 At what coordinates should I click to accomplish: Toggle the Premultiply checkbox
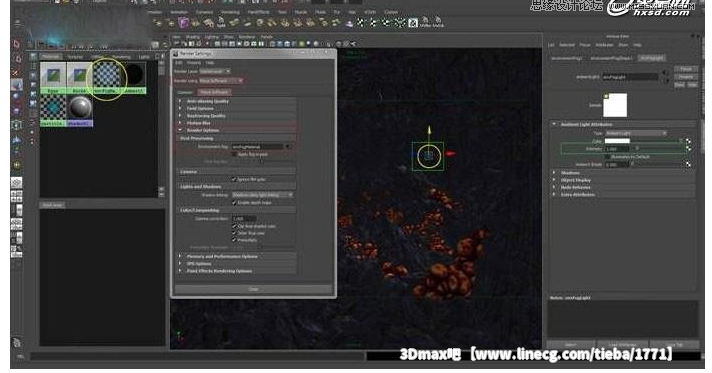pos(234,240)
